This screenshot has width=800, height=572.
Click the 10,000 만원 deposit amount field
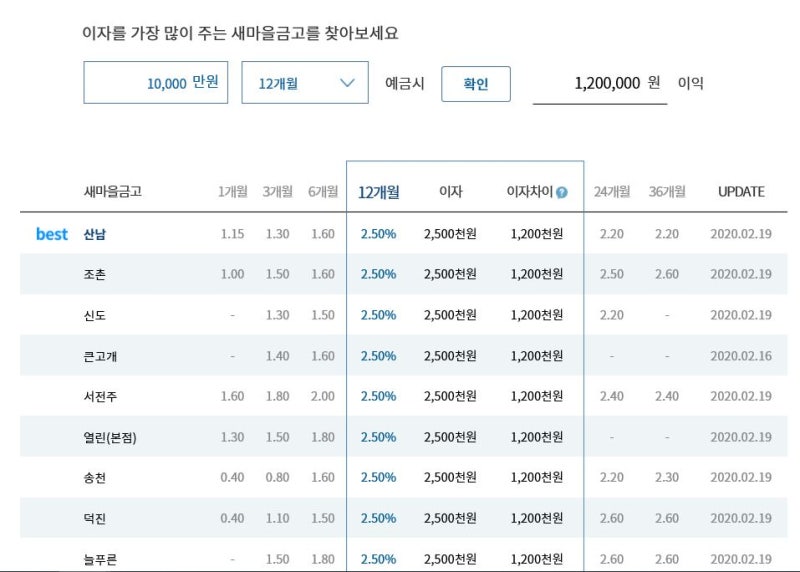coord(156,83)
